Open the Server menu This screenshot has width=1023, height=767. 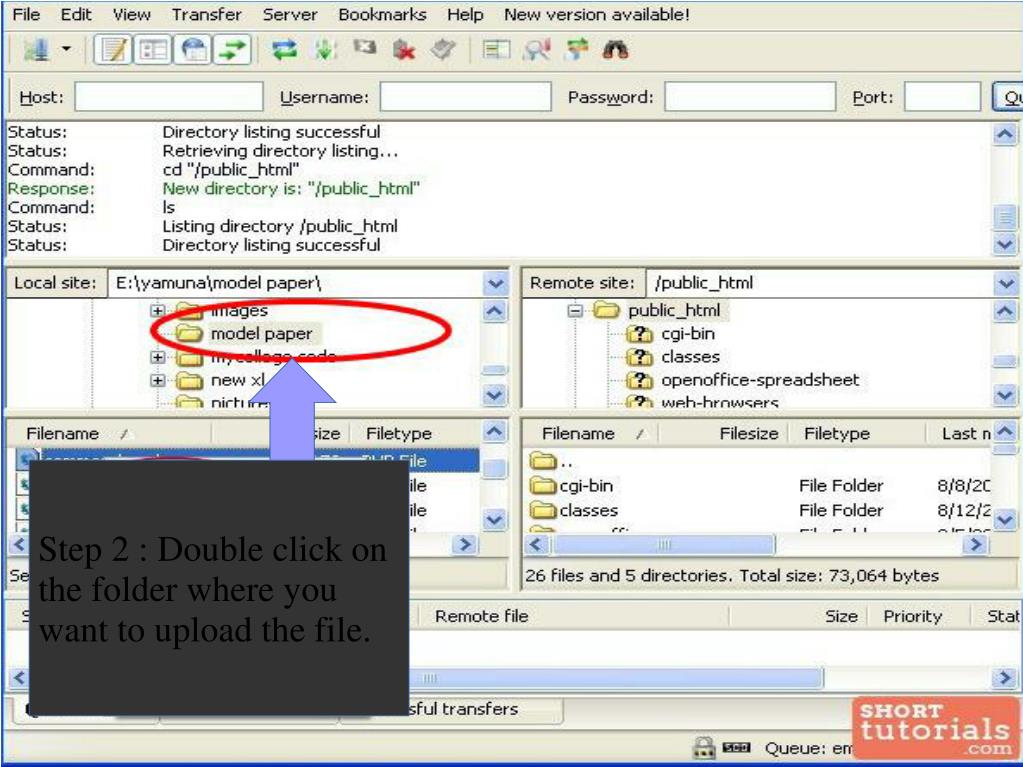[290, 14]
